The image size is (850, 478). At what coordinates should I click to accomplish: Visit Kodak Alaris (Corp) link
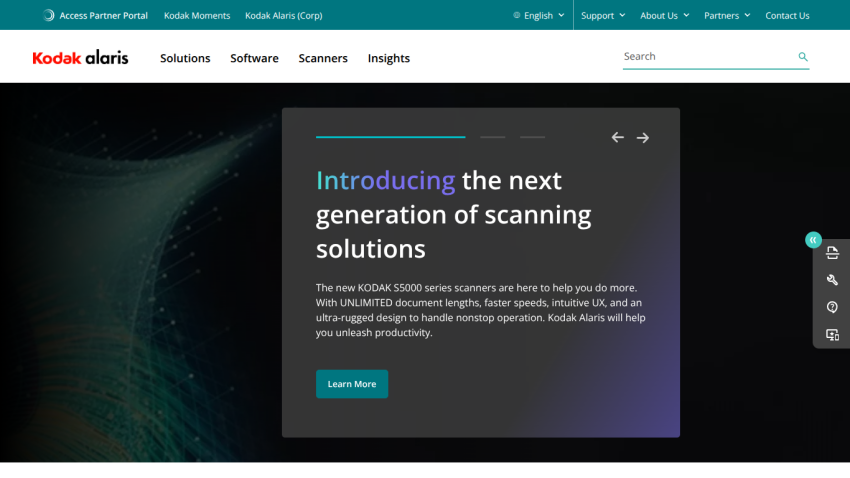284,15
